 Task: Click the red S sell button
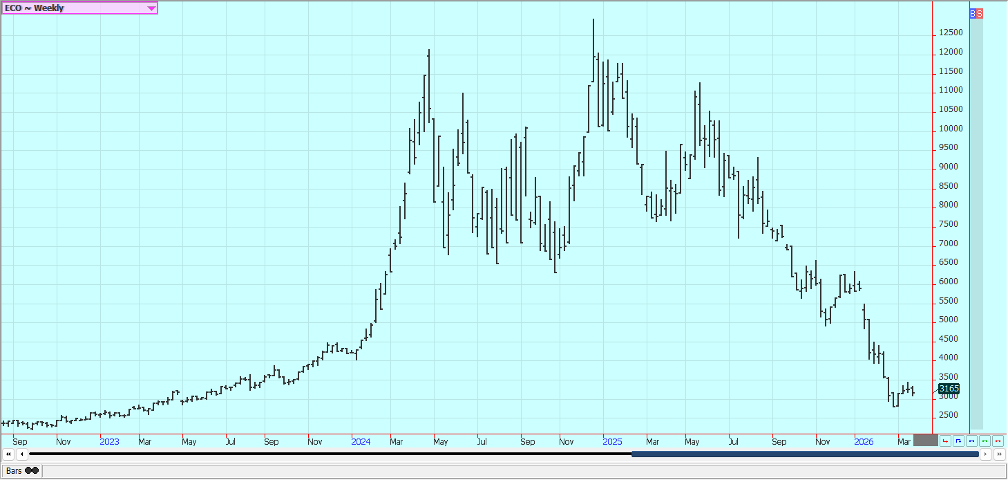(980, 14)
